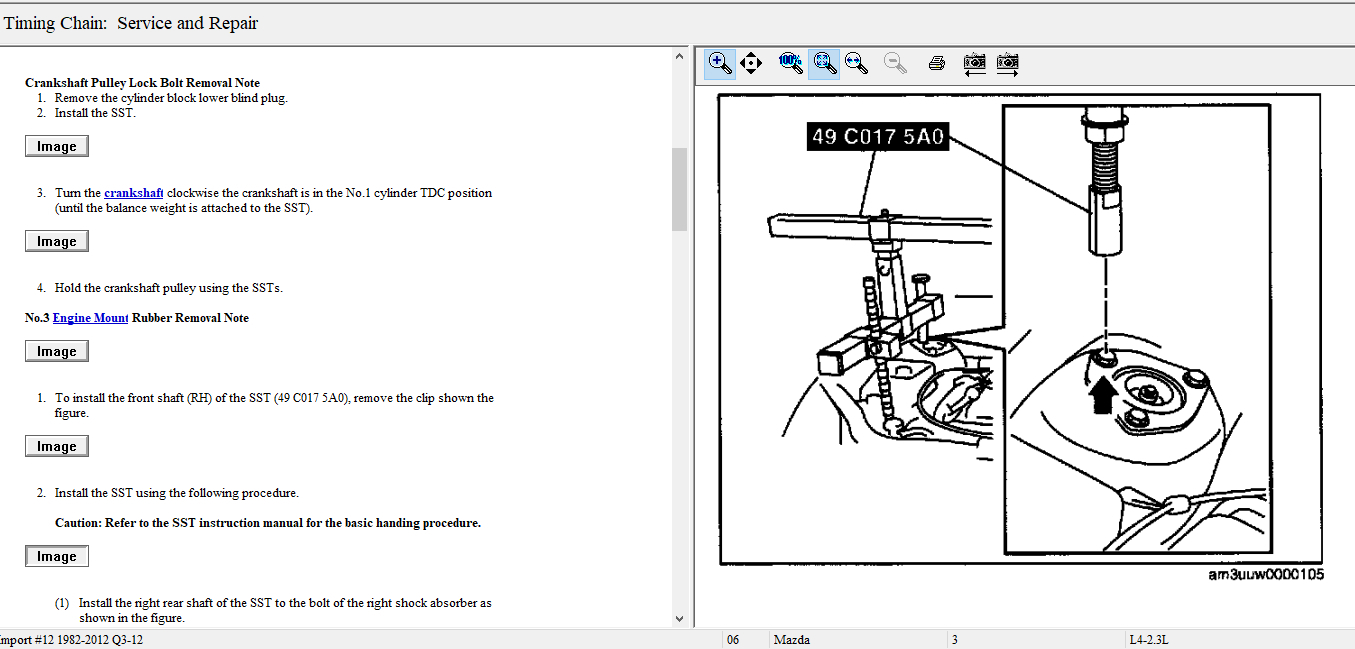Fit image to width with magnifier
The image size is (1355, 649).
pos(856,63)
